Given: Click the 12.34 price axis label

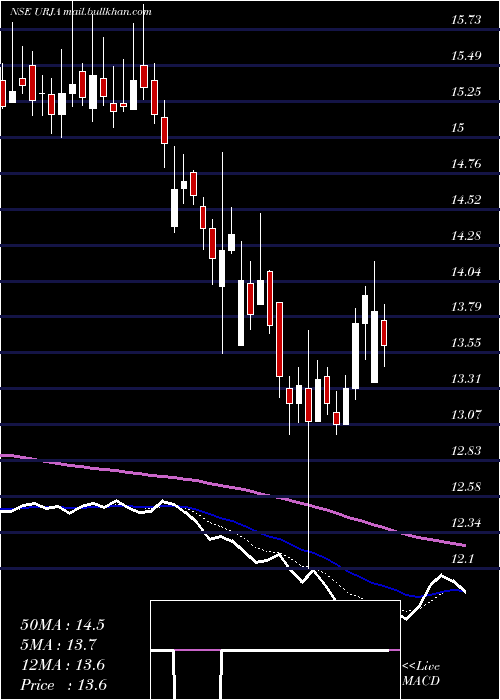Looking at the screenshot, I should [x=466, y=522].
